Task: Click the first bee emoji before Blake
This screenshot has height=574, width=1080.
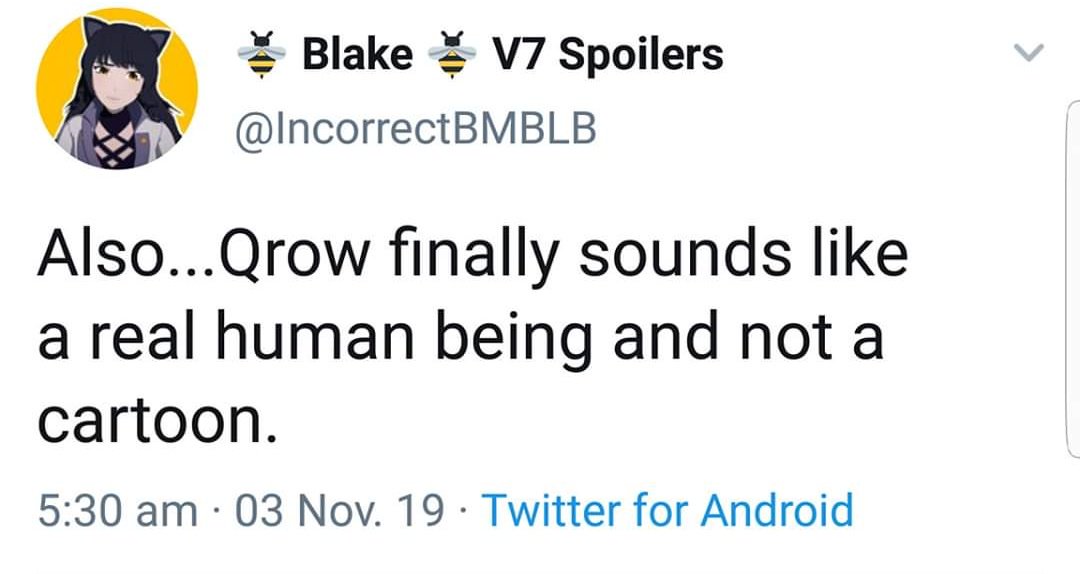Action: click(x=261, y=54)
